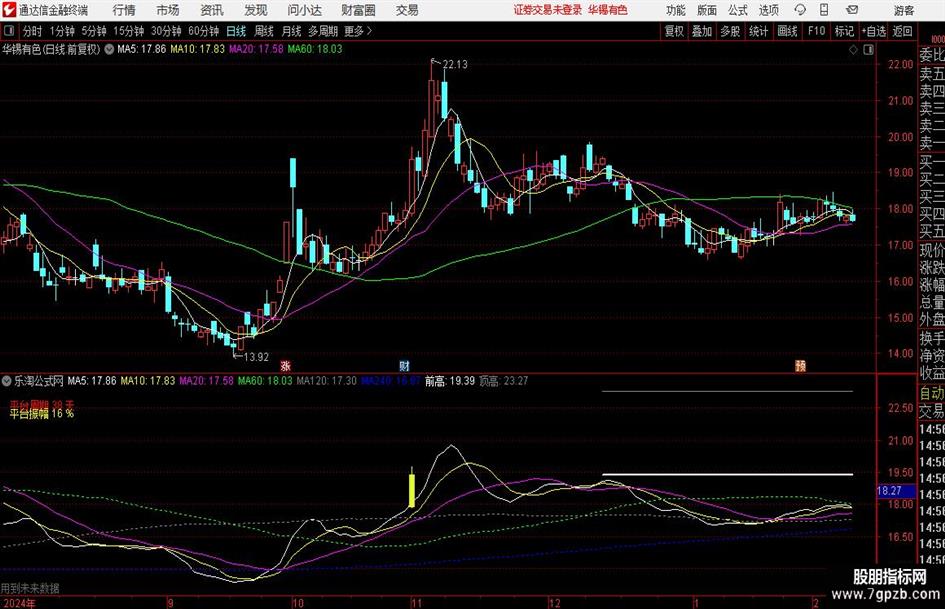Open the 功能 menu
The image size is (945, 609).
point(676,10)
